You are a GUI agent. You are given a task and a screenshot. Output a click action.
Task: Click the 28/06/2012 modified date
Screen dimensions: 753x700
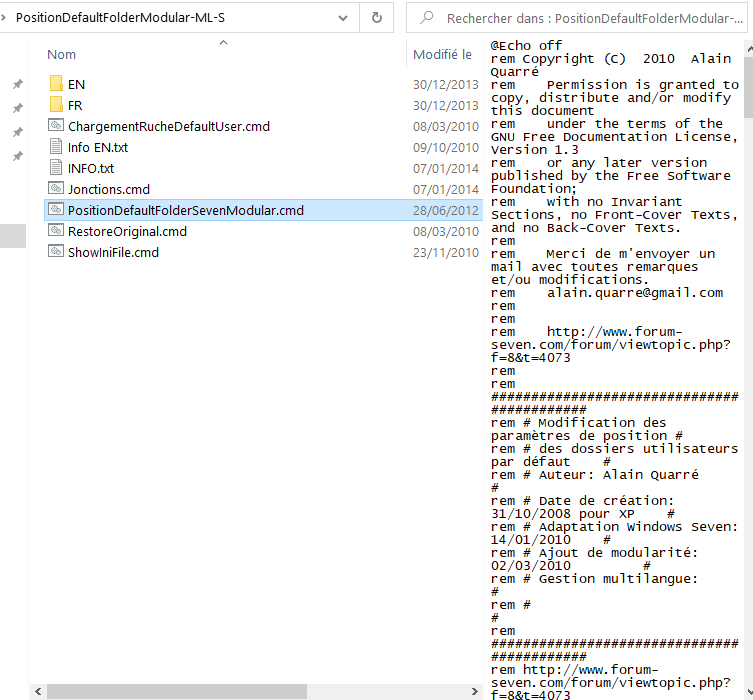[x=446, y=210]
